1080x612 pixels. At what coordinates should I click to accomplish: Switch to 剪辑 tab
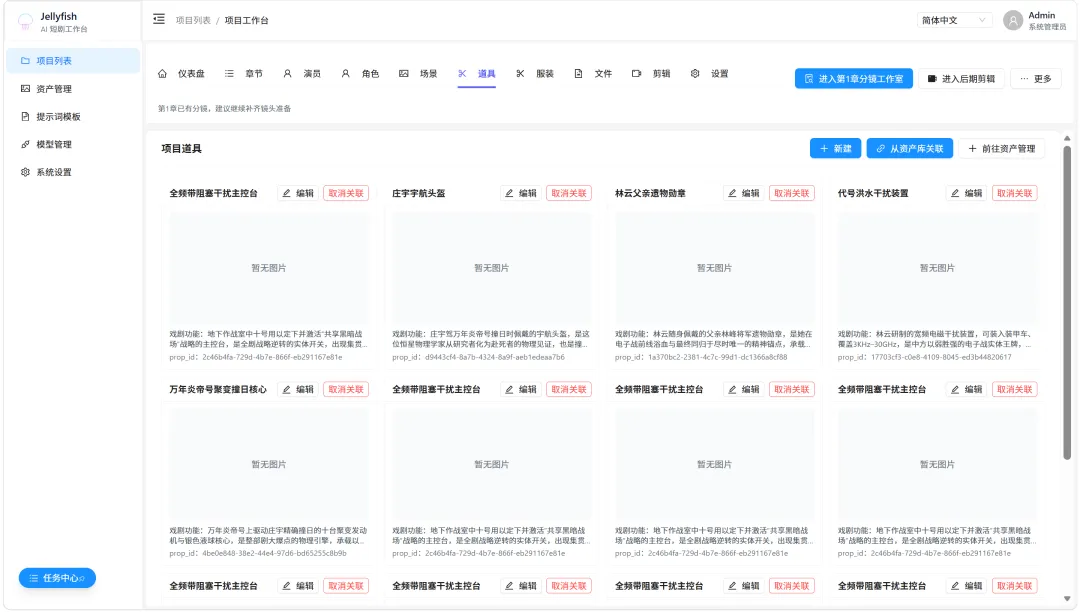pos(651,74)
